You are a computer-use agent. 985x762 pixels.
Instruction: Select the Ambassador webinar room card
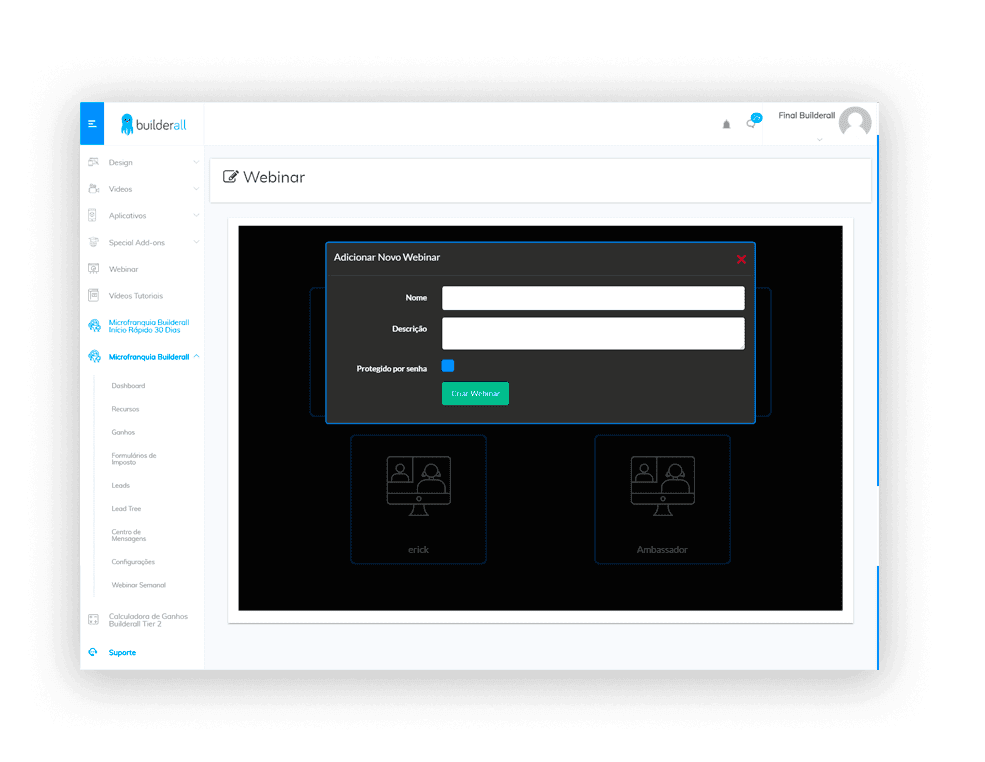coord(662,499)
